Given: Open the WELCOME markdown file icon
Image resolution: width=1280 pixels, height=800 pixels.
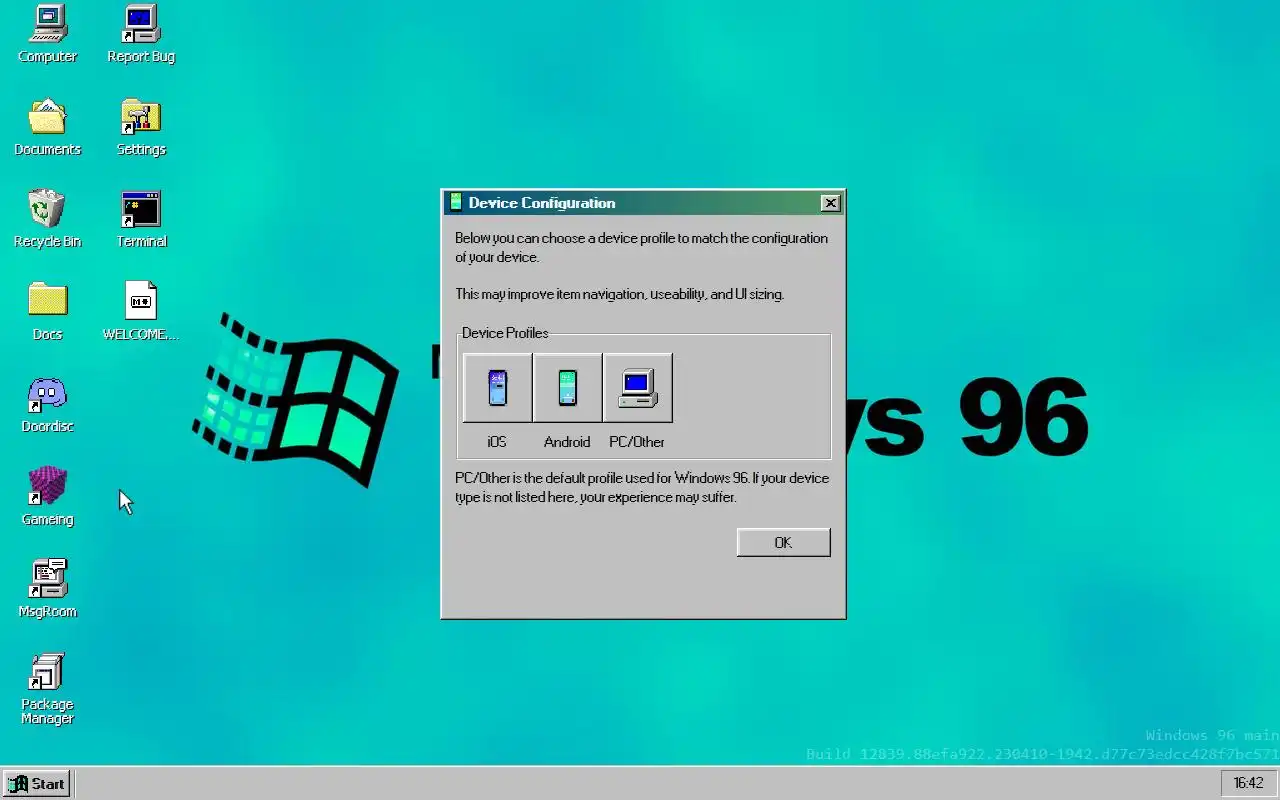Looking at the screenshot, I should pos(141,301).
